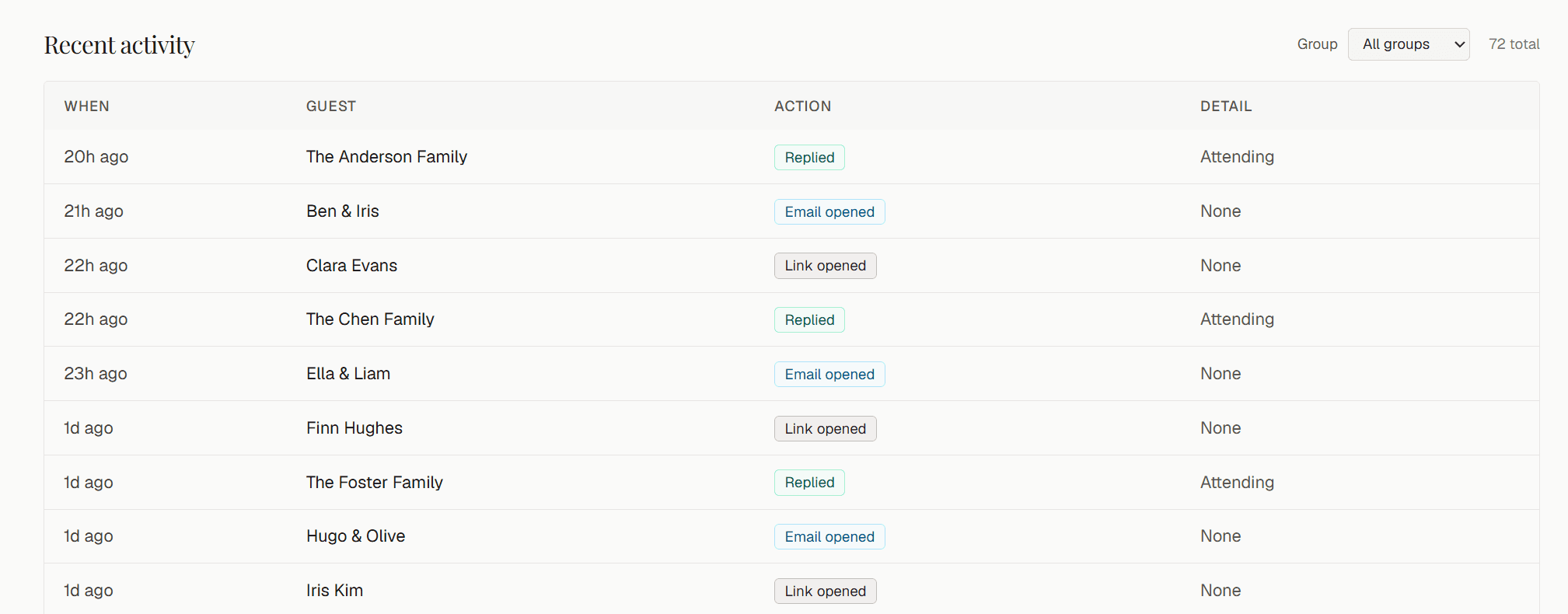The height and width of the screenshot is (614, 1568).
Task: Click the ACTION column header
Action: [x=802, y=106]
